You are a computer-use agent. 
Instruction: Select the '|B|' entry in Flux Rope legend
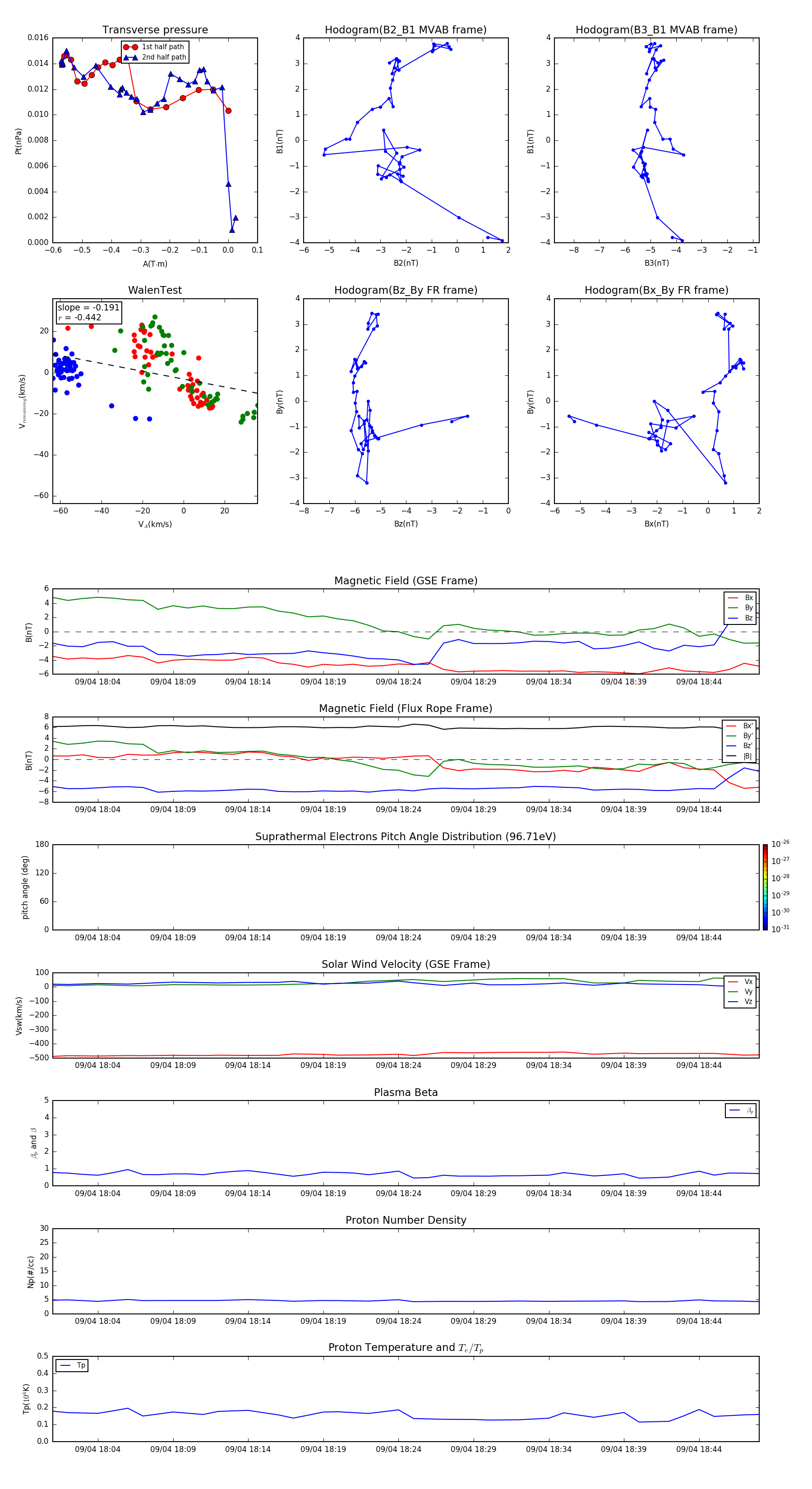pyautogui.click(x=739, y=756)
